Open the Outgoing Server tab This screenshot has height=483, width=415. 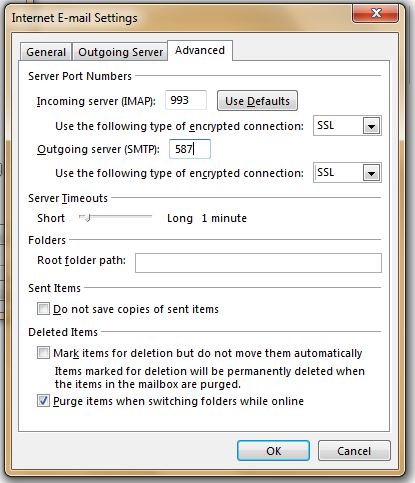[x=120, y=52]
